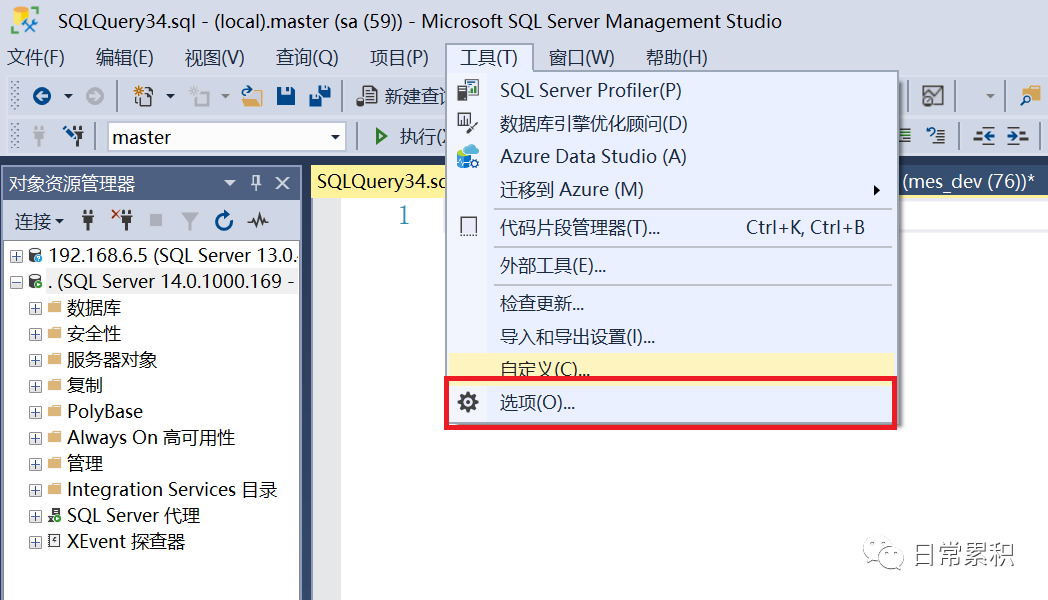1048x600 pixels.
Task: Open the 迁移到 Azure (M) submenu
Action: coord(672,190)
